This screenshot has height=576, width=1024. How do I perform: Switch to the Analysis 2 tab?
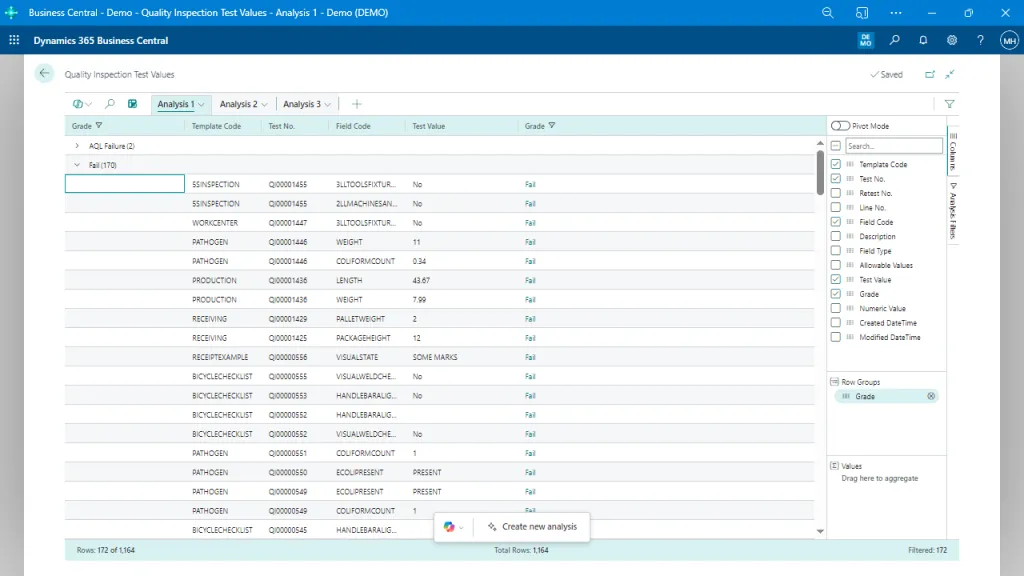pyautogui.click(x=238, y=104)
